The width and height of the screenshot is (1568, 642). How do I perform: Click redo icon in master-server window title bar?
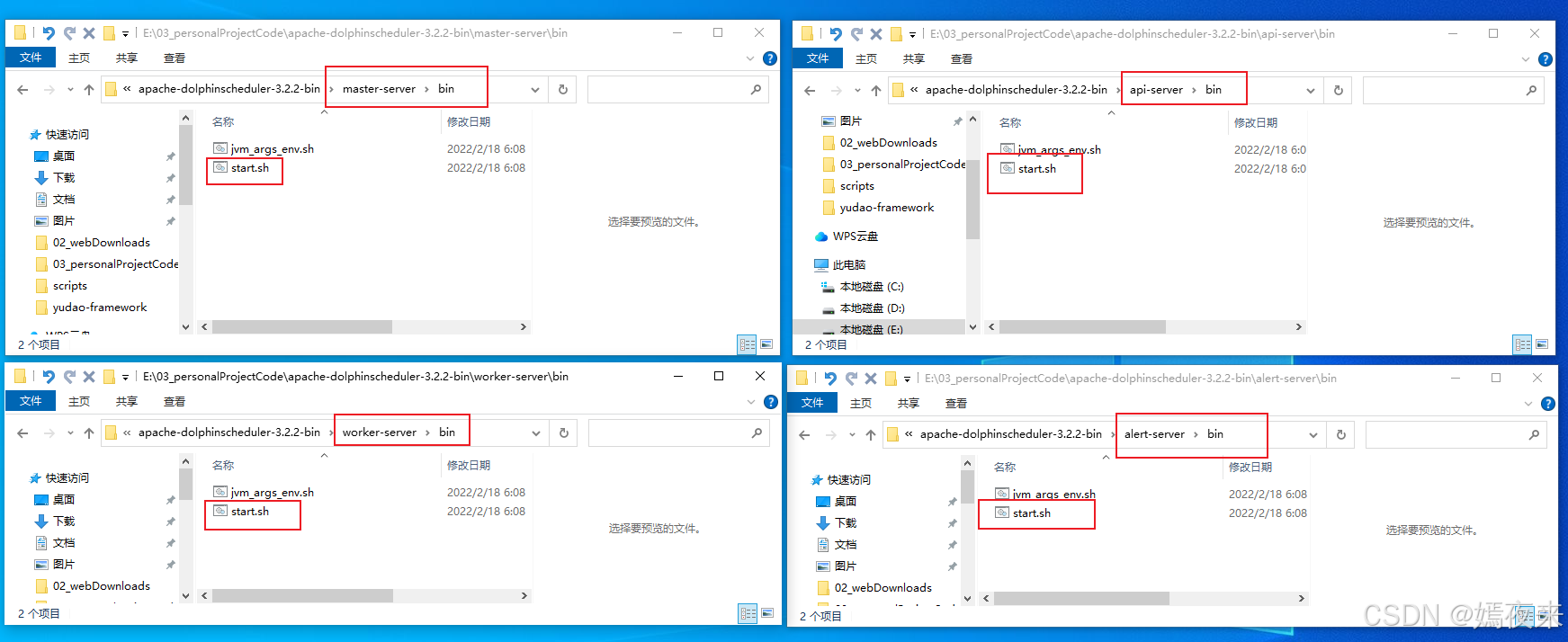pos(69,33)
